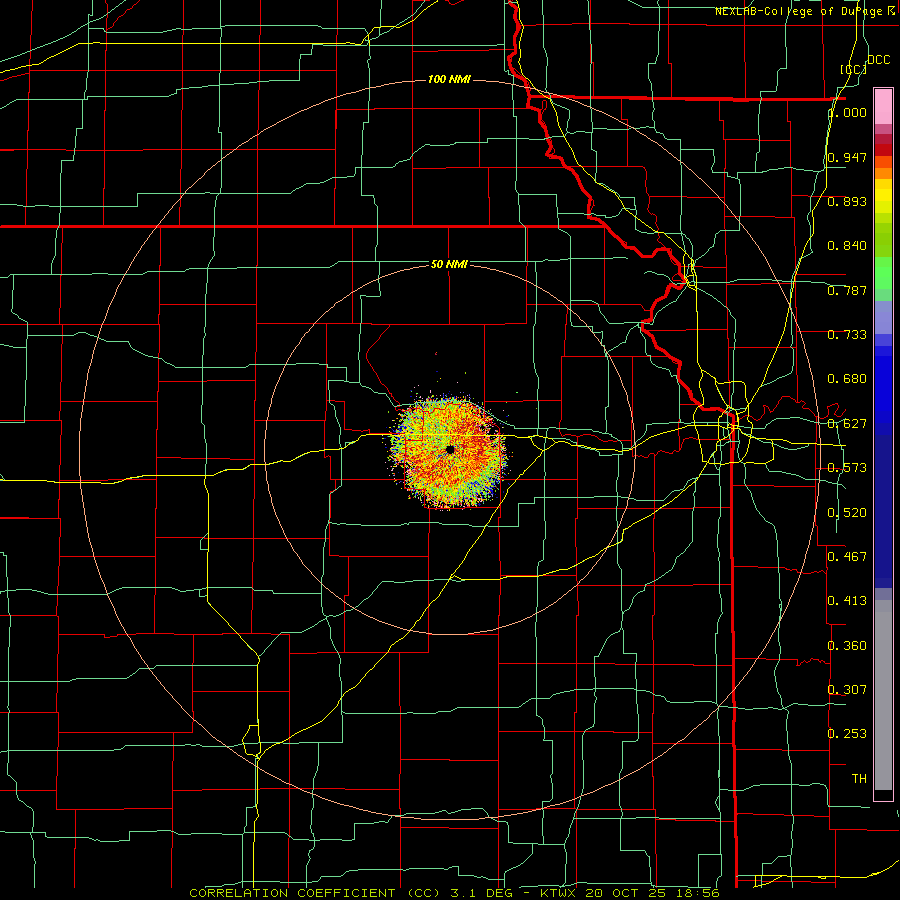This screenshot has height=900, width=900.
Task: Click the '0.520' scale value
Action: pyautogui.click(x=847, y=513)
